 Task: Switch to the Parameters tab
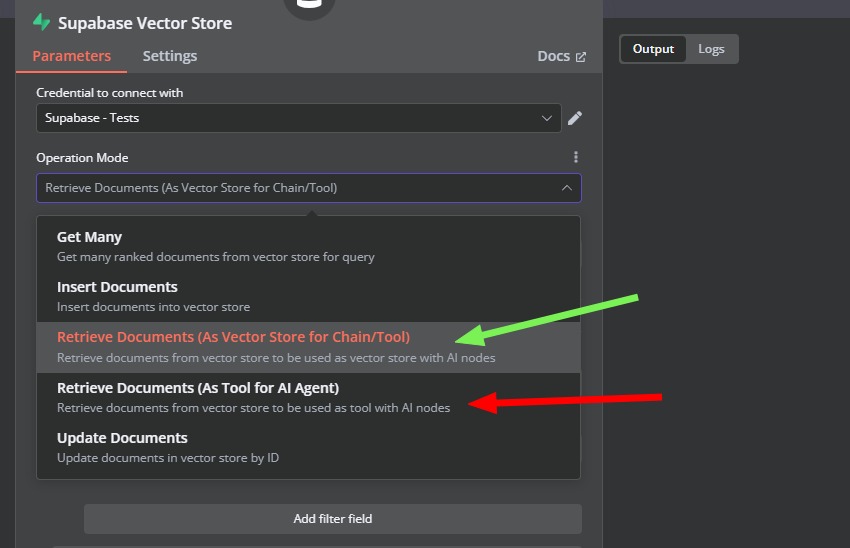pyautogui.click(x=72, y=56)
